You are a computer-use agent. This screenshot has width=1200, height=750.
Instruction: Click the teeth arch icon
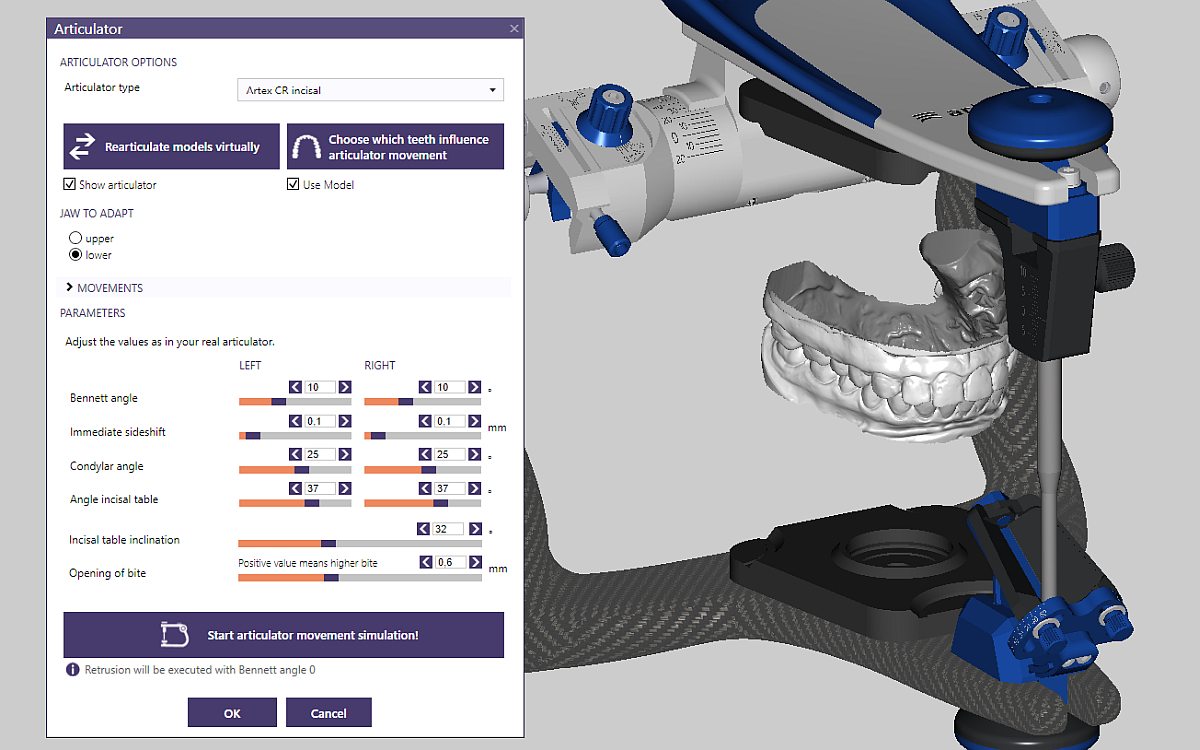(x=306, y=147)
